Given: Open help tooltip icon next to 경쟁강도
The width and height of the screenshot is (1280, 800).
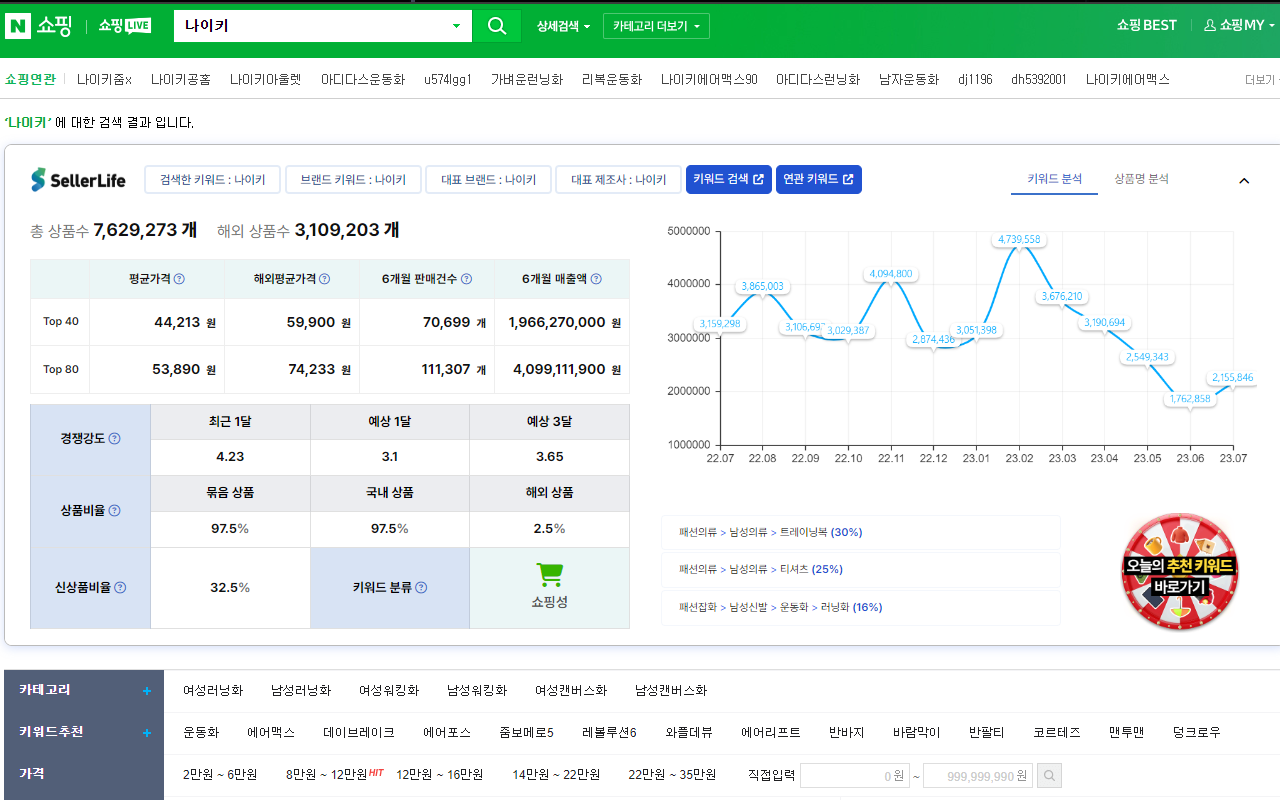Looking at the screenshot, I should point(115,437).
